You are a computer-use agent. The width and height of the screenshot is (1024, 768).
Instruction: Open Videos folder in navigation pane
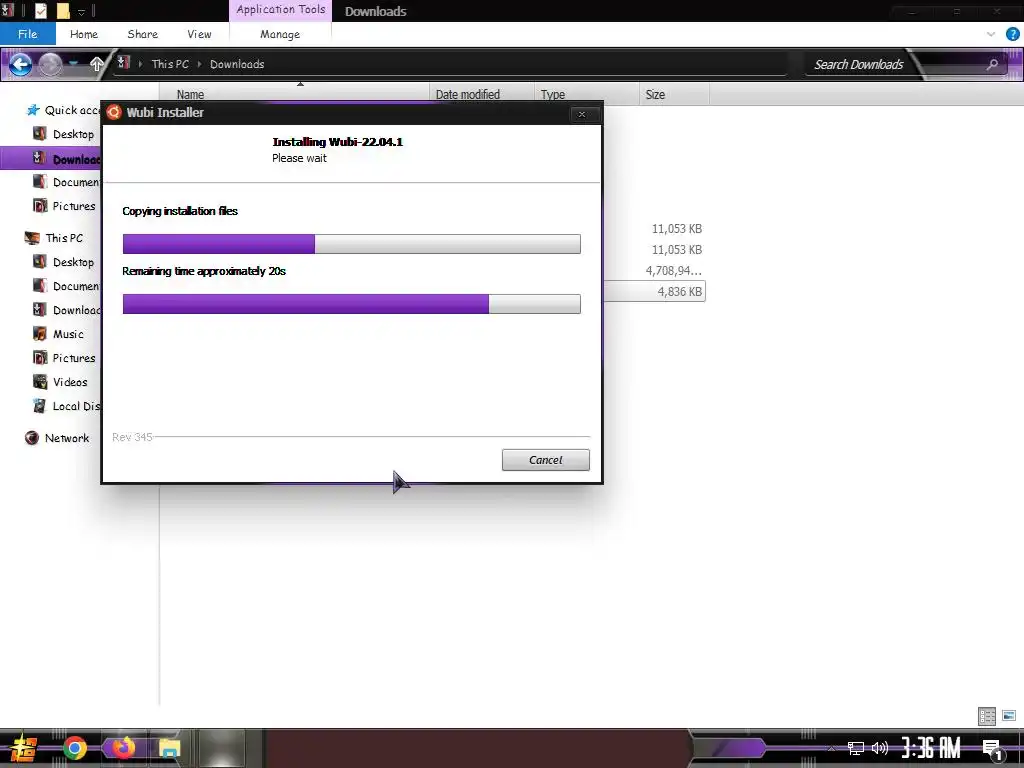(70, 382)
